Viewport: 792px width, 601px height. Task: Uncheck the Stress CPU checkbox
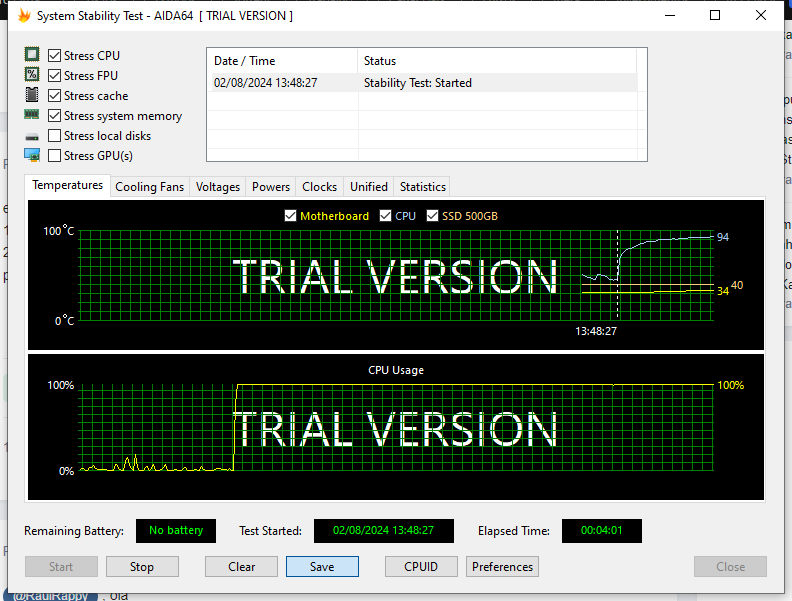pyautogui.click(x=55, y=56)
